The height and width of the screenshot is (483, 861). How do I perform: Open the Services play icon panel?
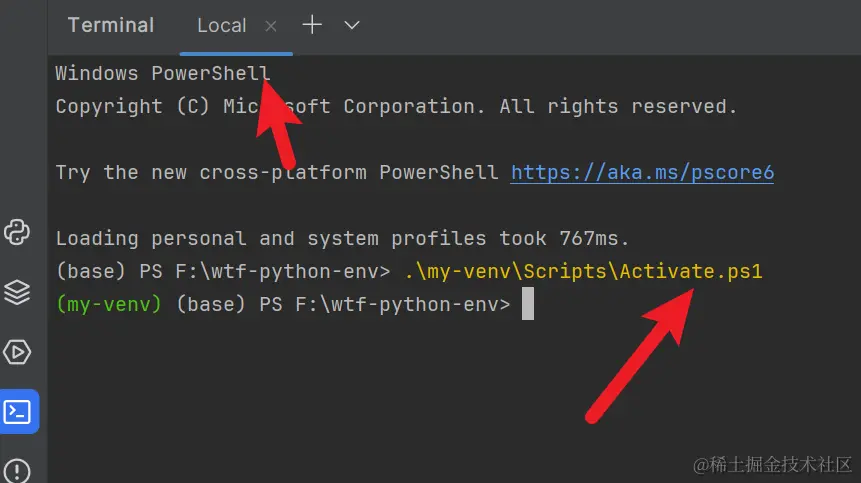[x=17, y=352]
